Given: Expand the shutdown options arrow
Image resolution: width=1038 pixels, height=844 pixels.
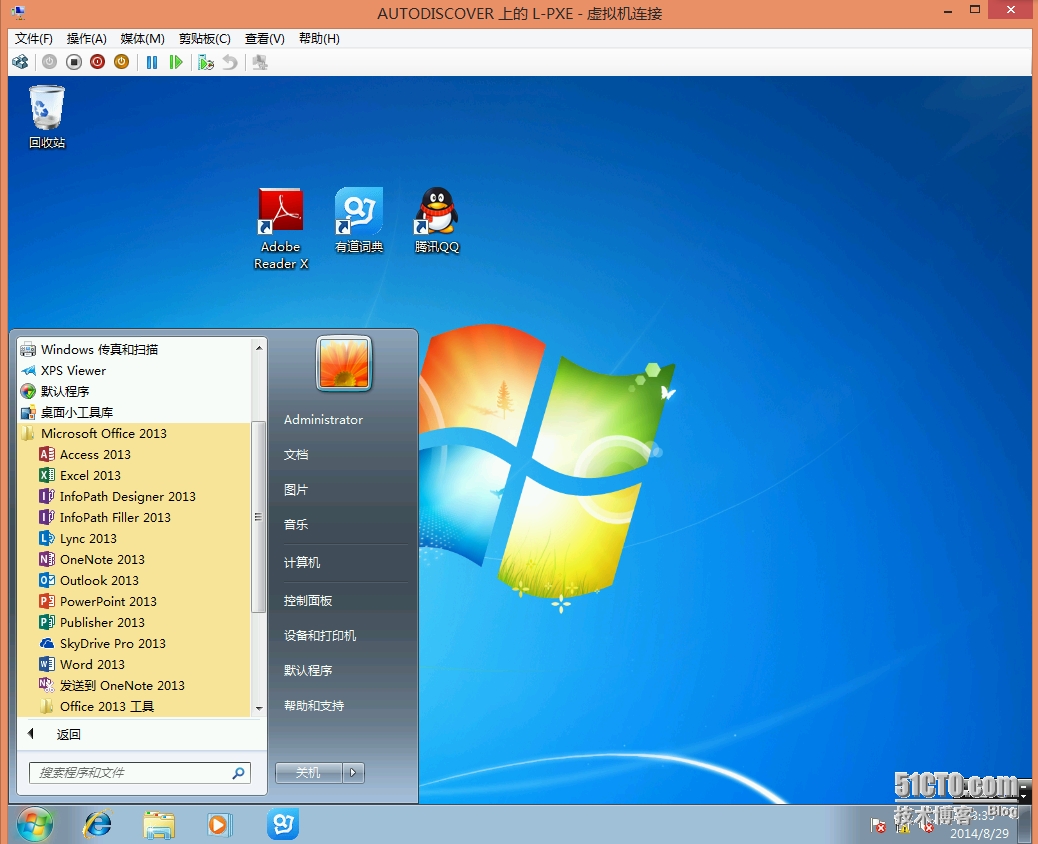Looking at the screenshot, I should click(354, 773).
